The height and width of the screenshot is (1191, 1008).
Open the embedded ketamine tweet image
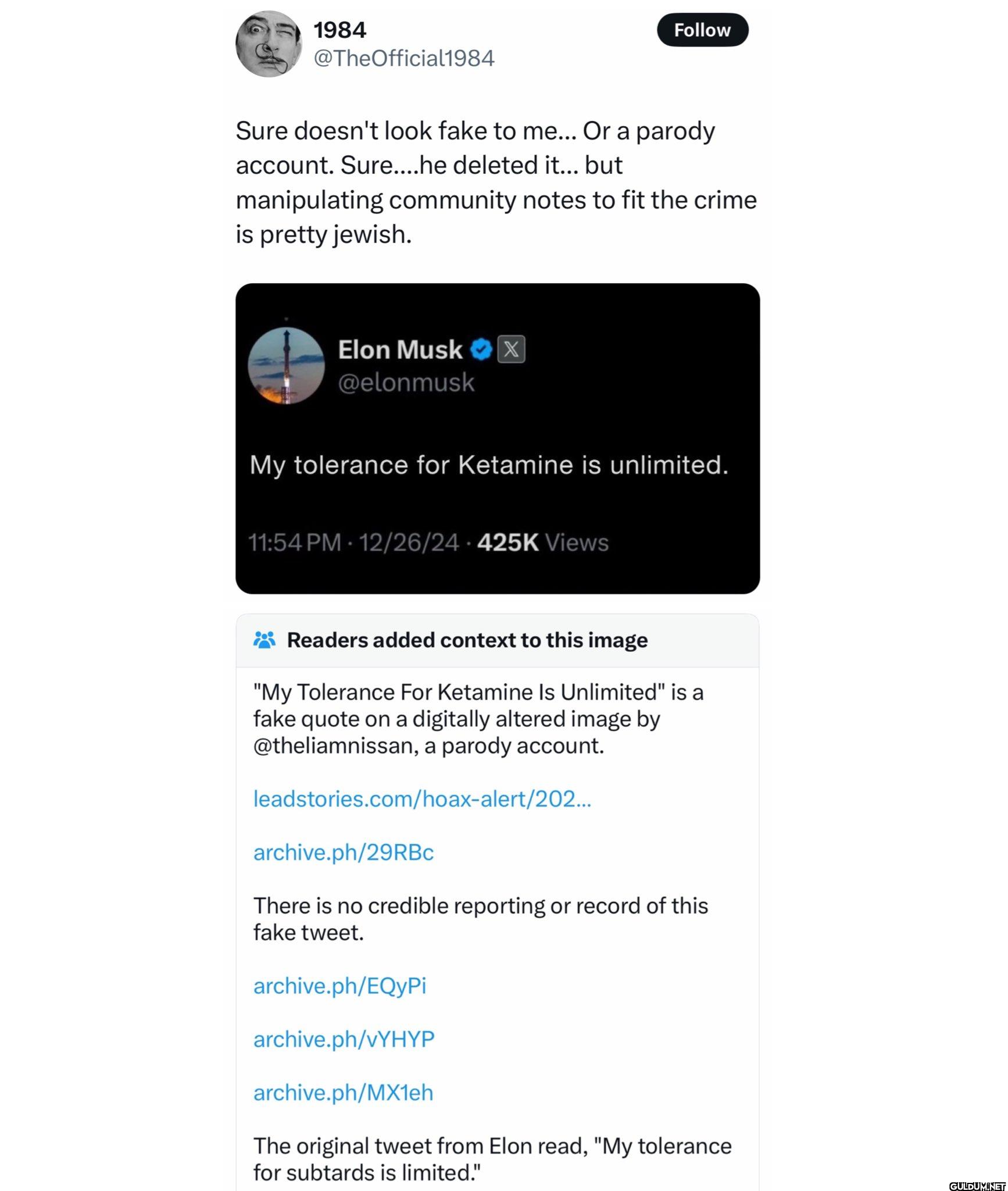[x=498, y=438]
